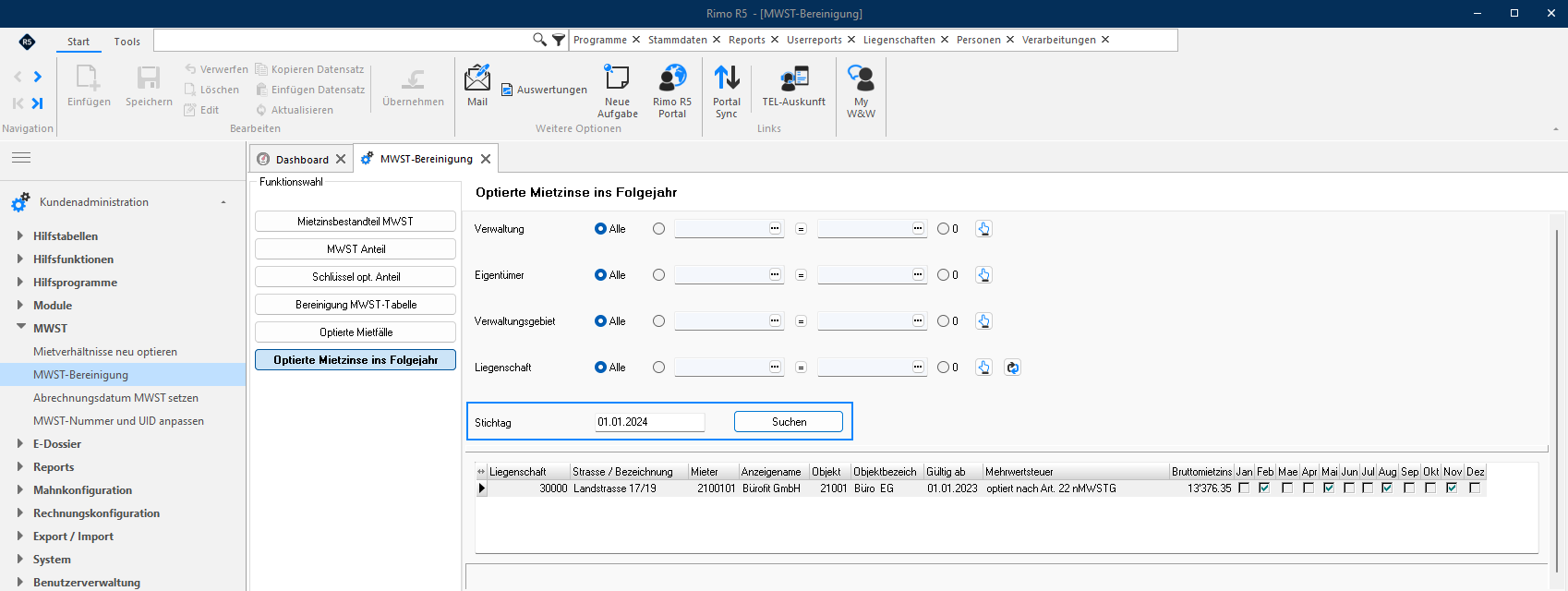Click the filter funnel icon
The width and height of the screenshot is (1568, 591).
559,40
